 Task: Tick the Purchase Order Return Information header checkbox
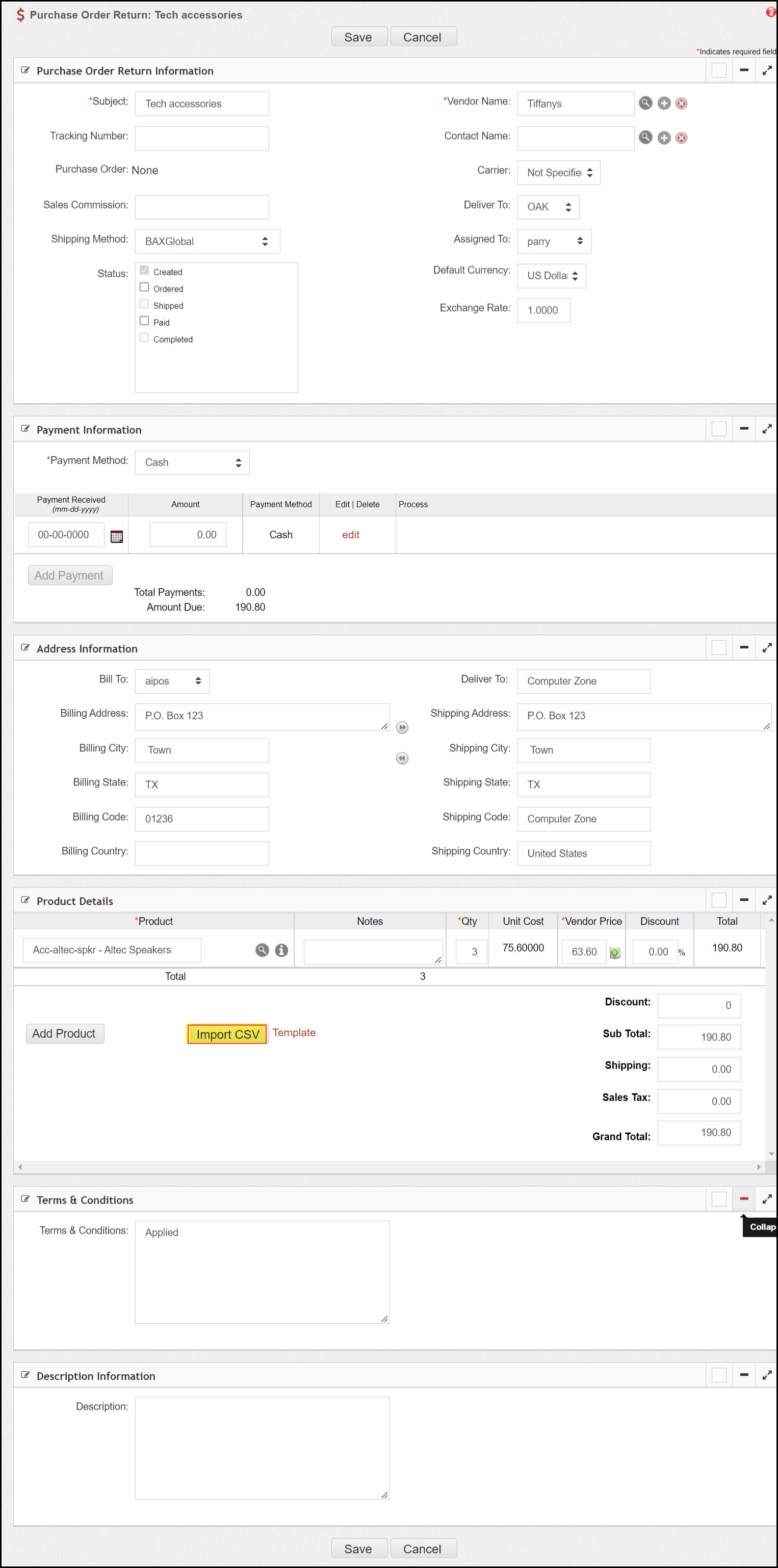(719, 71)
